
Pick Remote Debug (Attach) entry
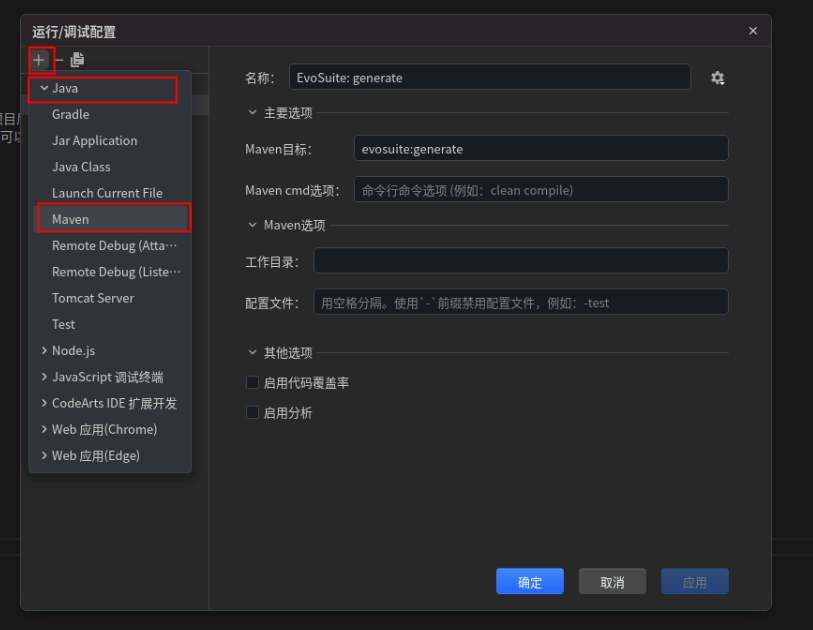tap(110, 246)
